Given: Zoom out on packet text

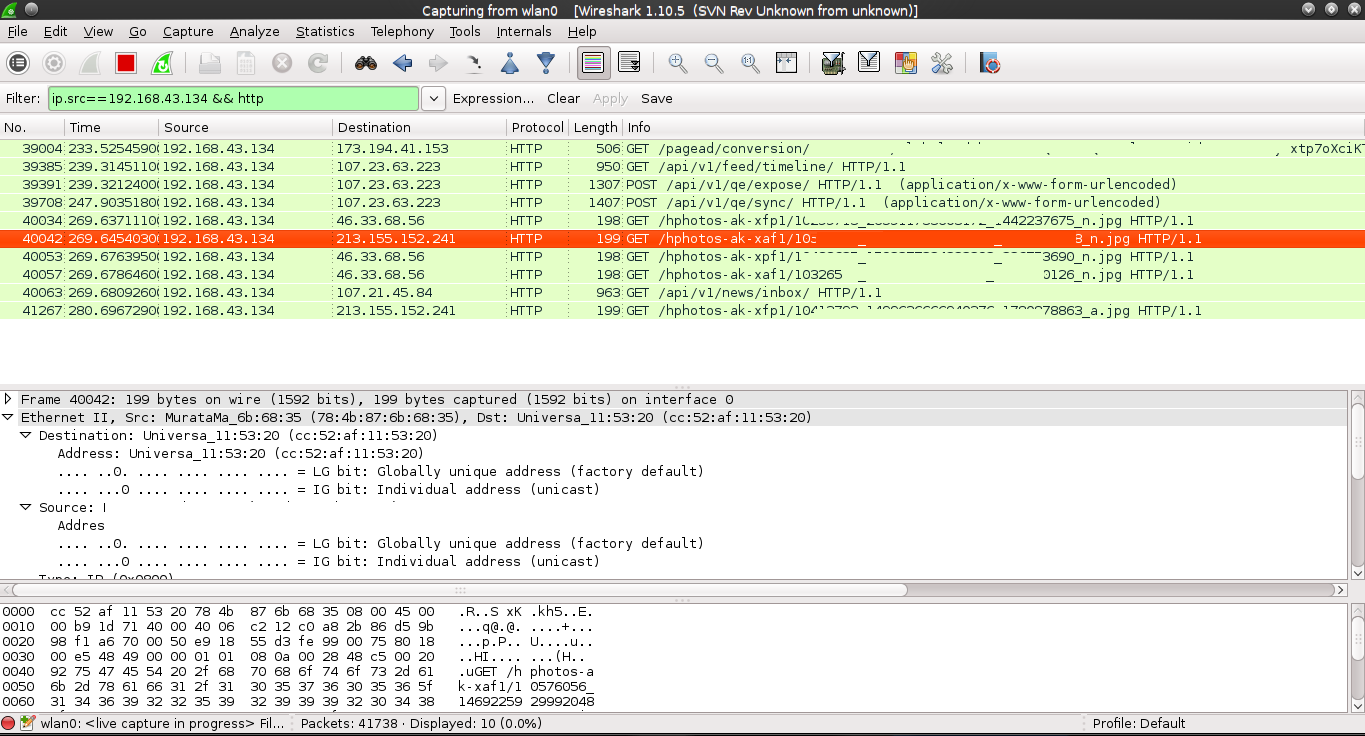Looking at the screenshot, I should pos(714,64).
